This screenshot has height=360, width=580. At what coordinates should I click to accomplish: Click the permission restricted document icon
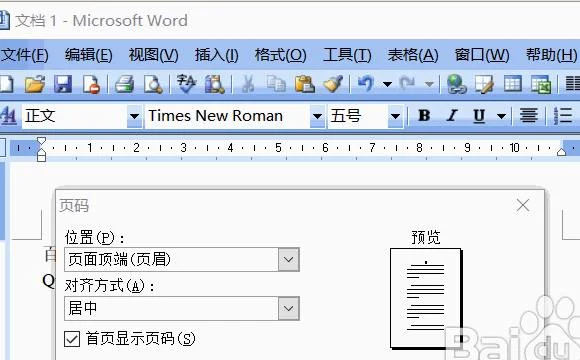91,84
